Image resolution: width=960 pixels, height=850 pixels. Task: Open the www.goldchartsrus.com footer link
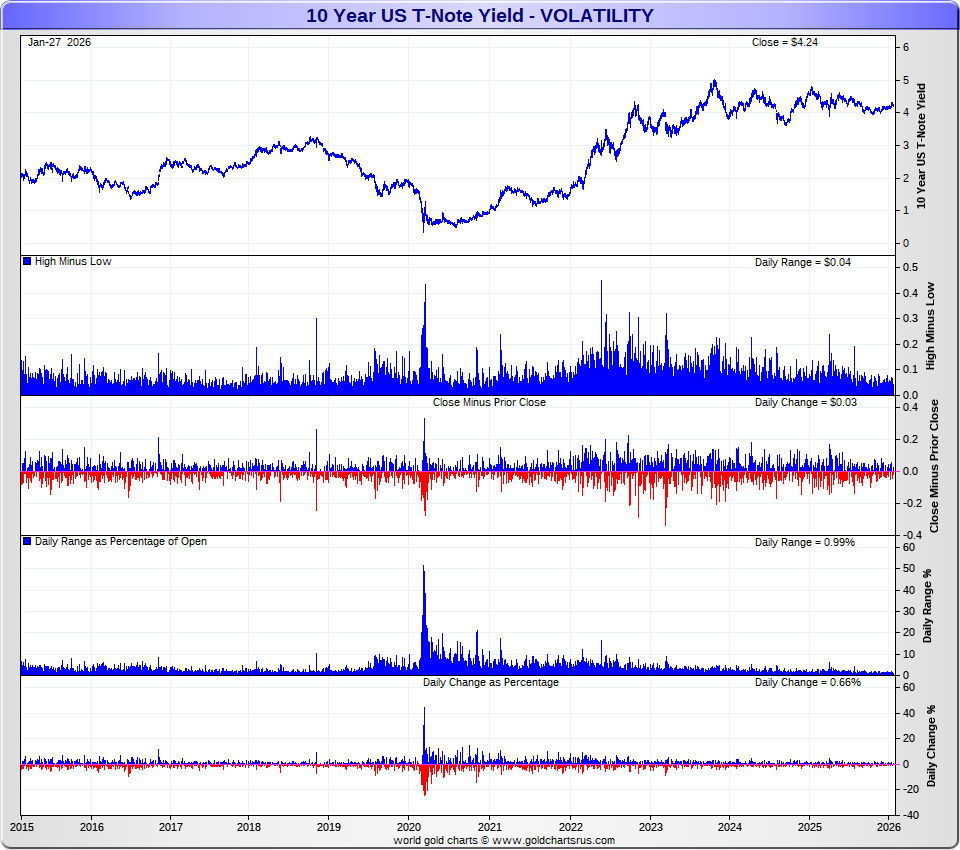click(553, 840)
